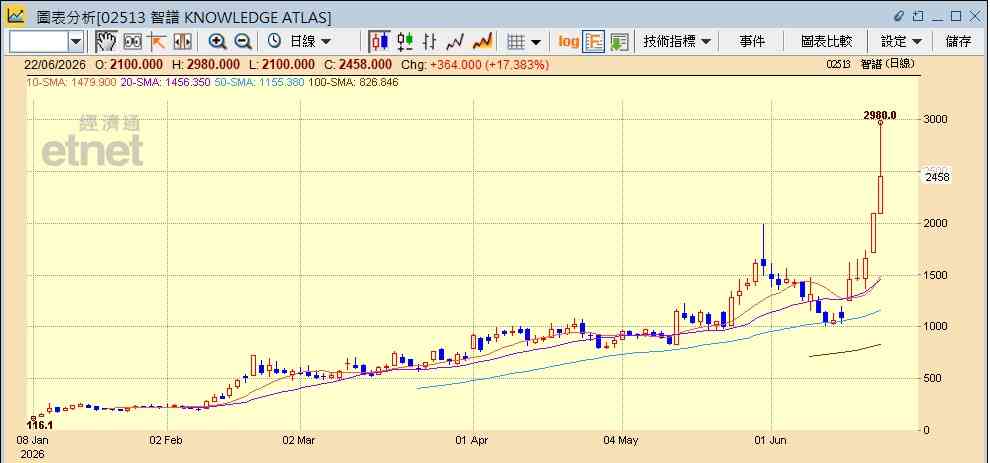Image resolution: width=990 pixels, height=463 pixels.
Task: Expand the grid lines dropdown arrow
Action: (536, 42)
